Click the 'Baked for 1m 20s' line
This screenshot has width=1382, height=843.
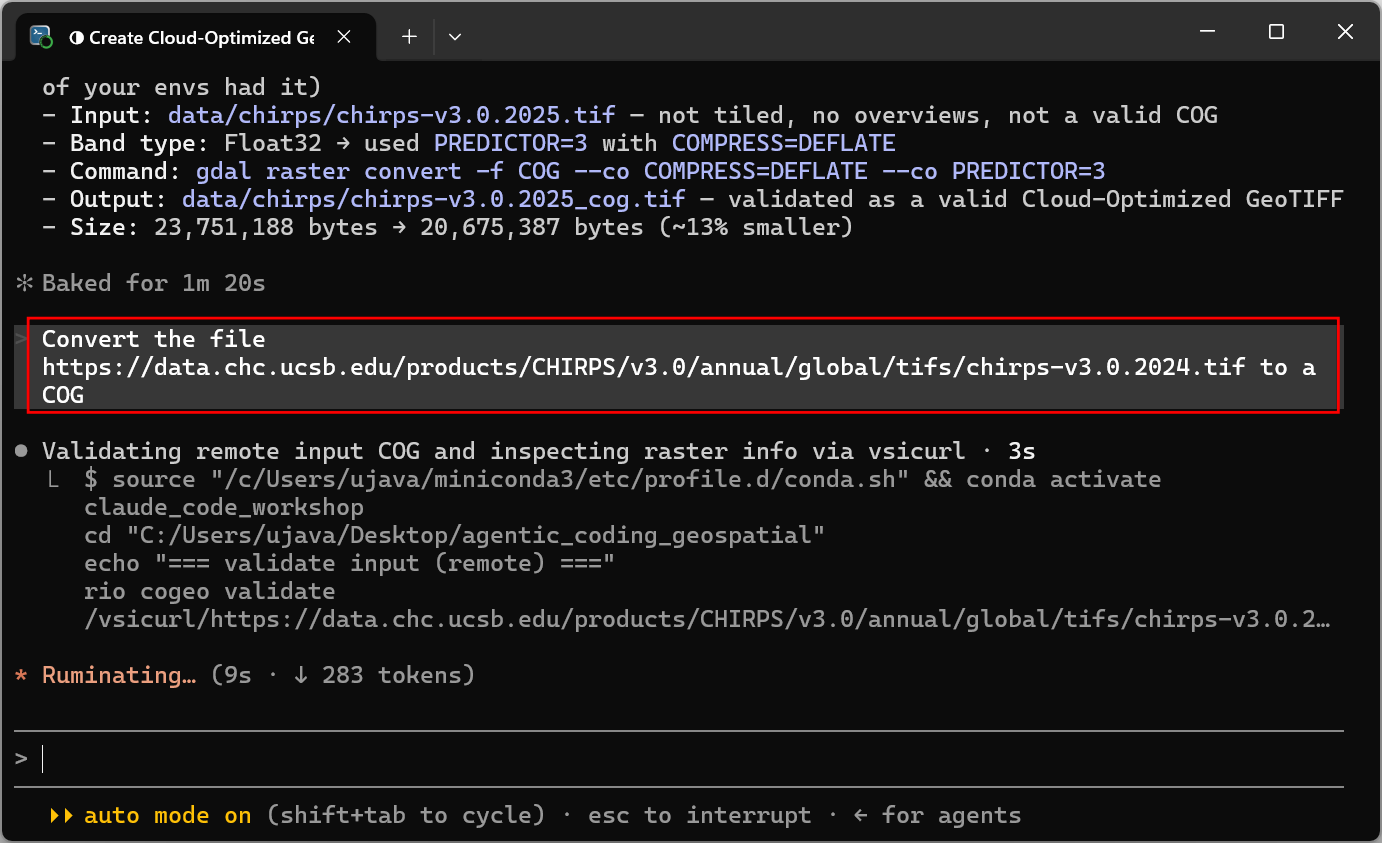tap(140, 283)
